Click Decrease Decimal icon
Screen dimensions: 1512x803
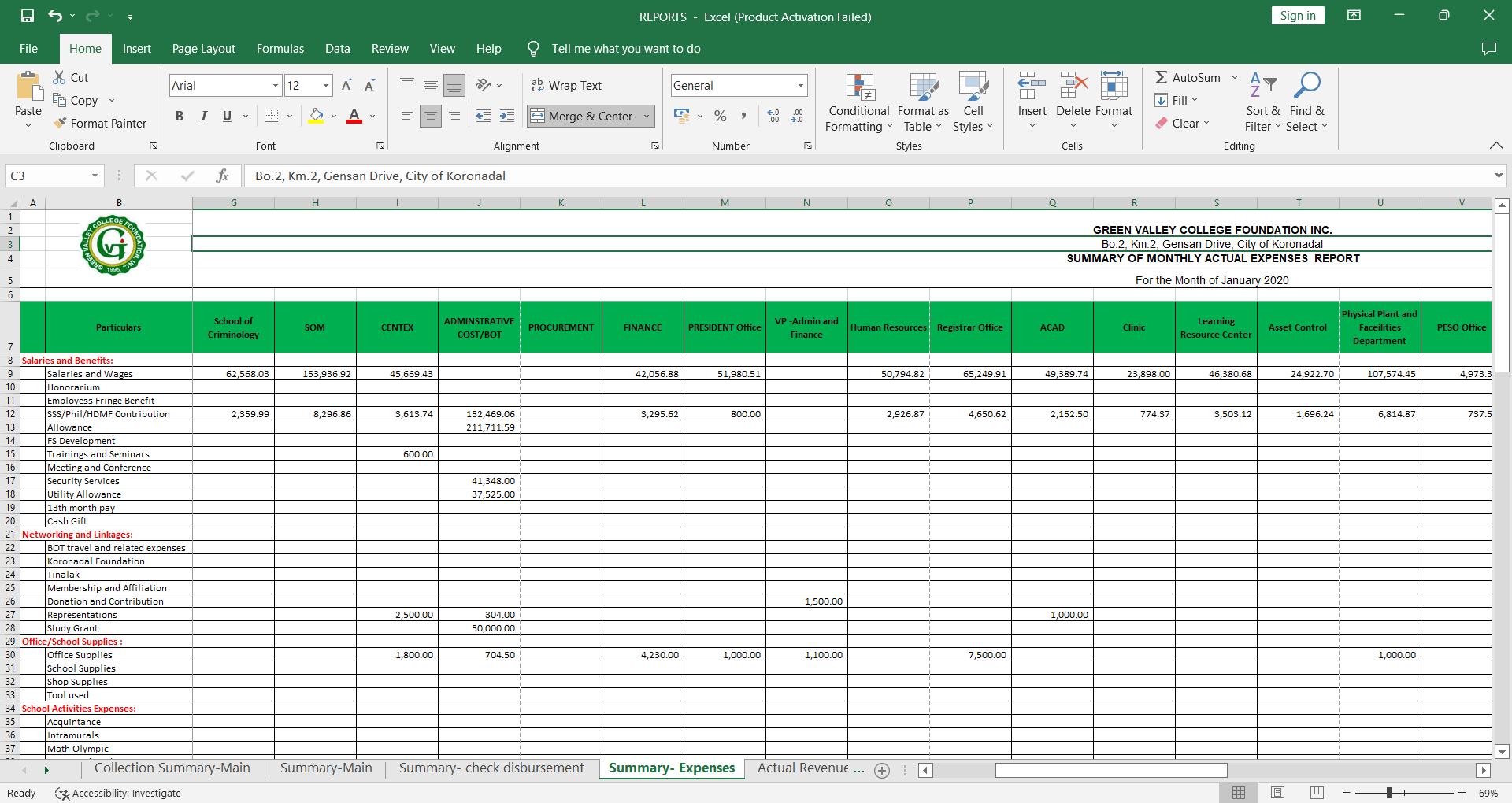pyautogui.click(x=797, y=116)
